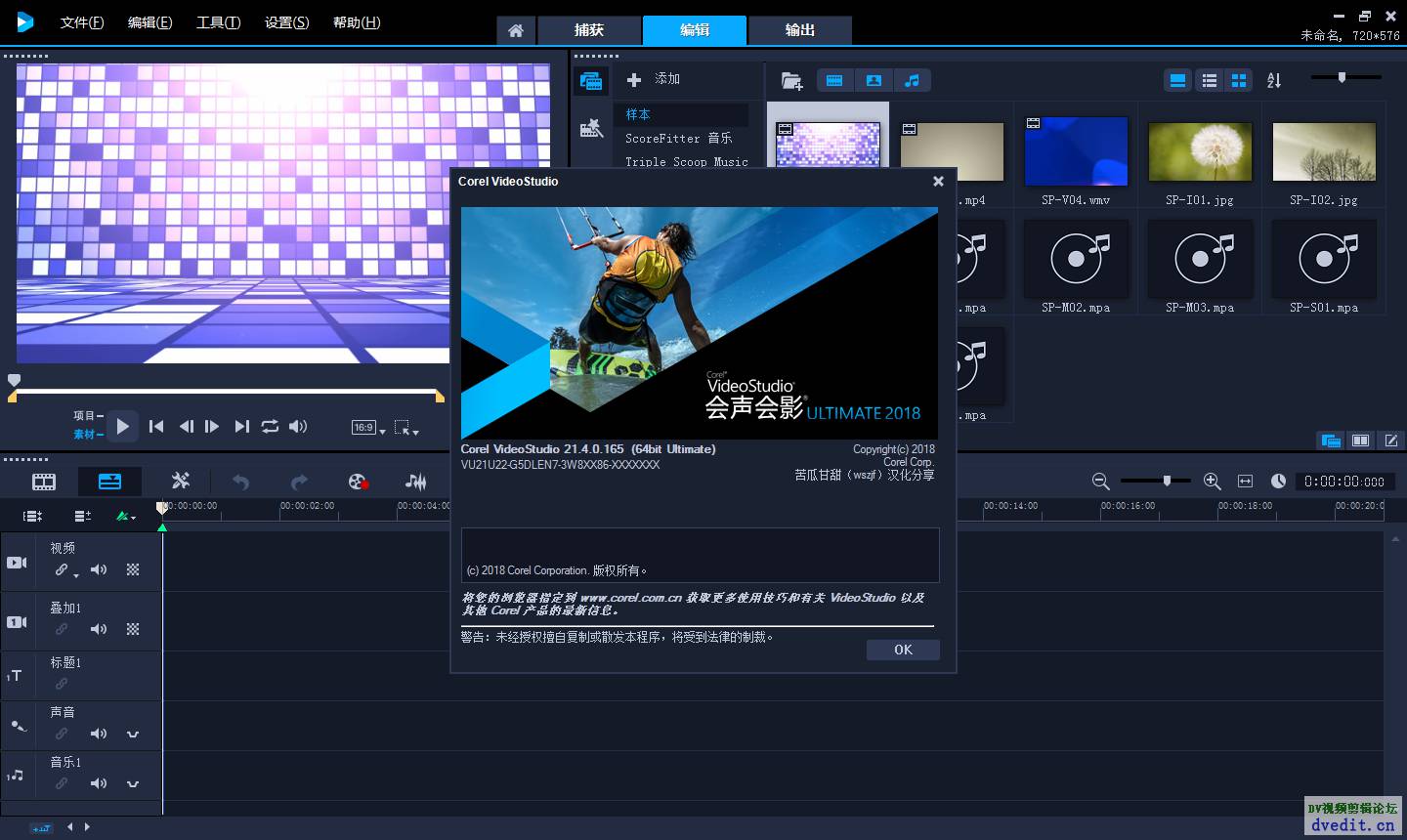
Task: Open the Instant Project panel icon
Action: (591, 128)
